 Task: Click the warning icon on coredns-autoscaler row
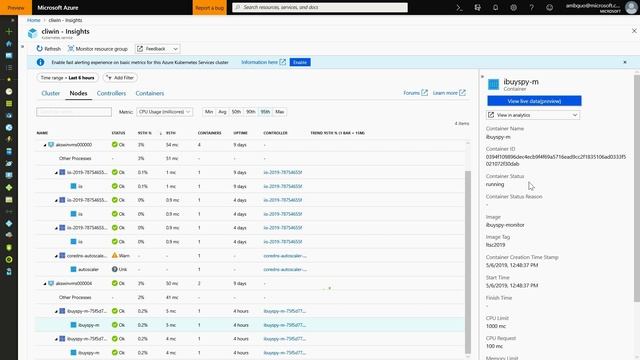point(115,256)
